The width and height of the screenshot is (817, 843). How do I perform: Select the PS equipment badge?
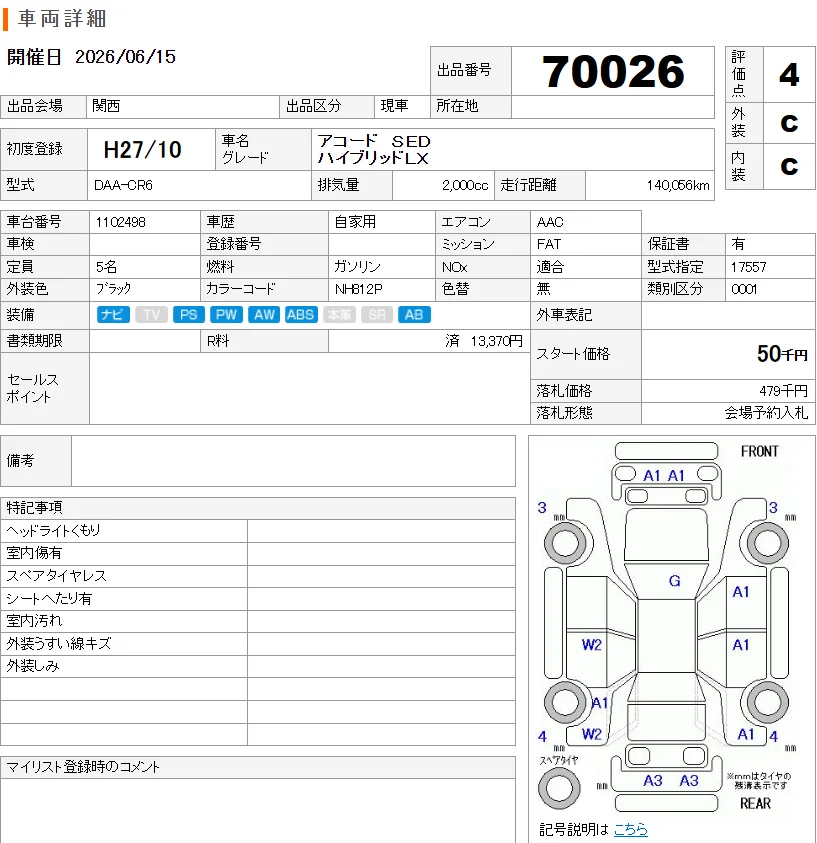pos(189,315)
